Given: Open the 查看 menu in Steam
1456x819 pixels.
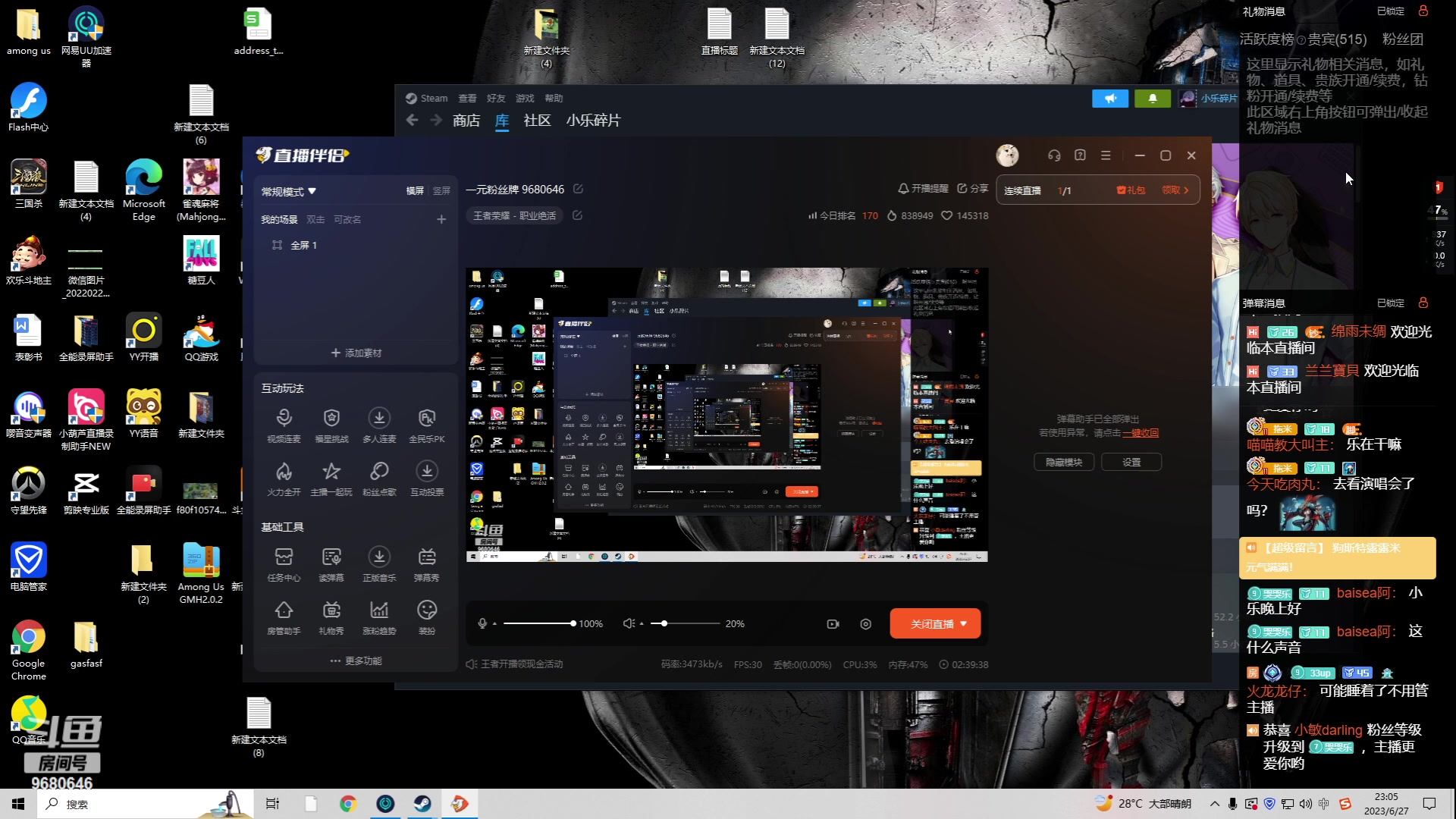Looking at the screenshot, I should 467,99.
